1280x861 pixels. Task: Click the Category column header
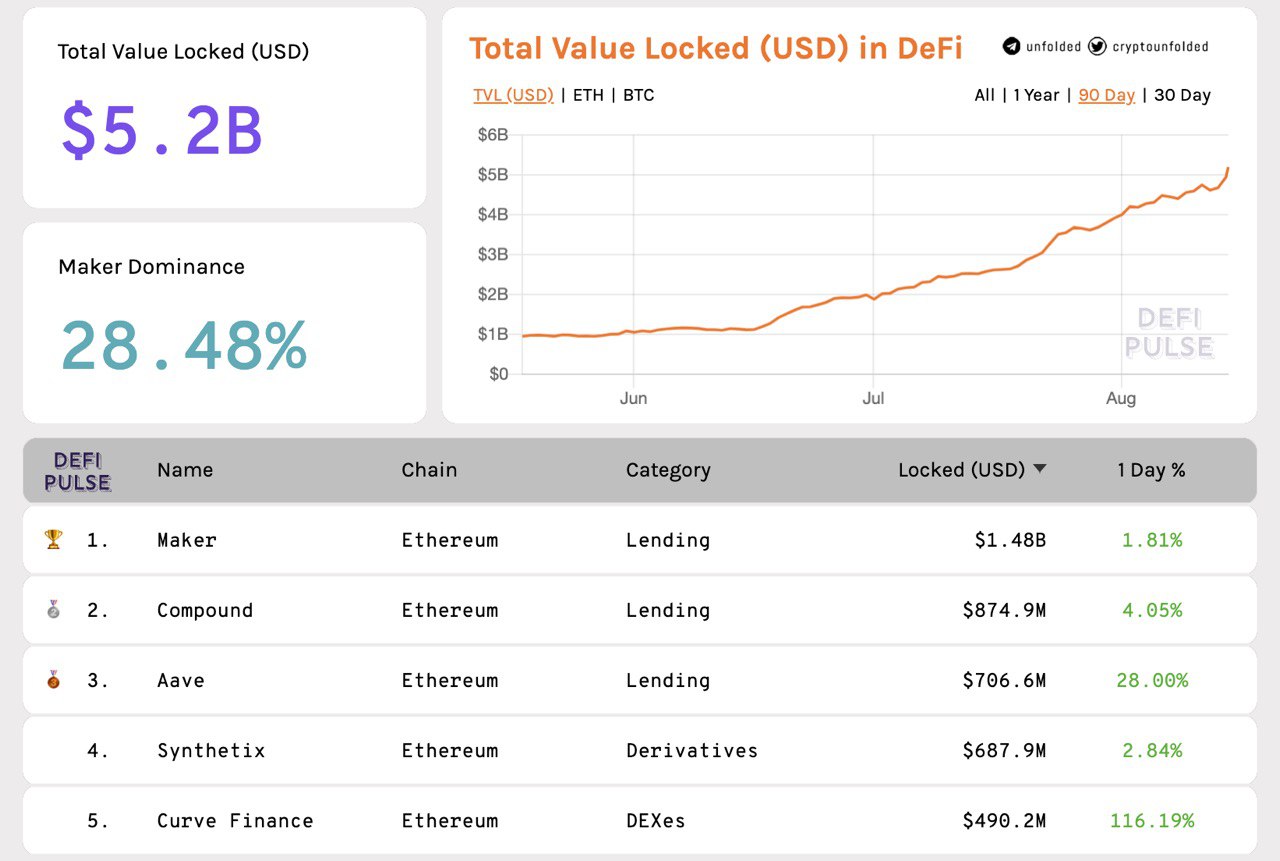point(668,470)
